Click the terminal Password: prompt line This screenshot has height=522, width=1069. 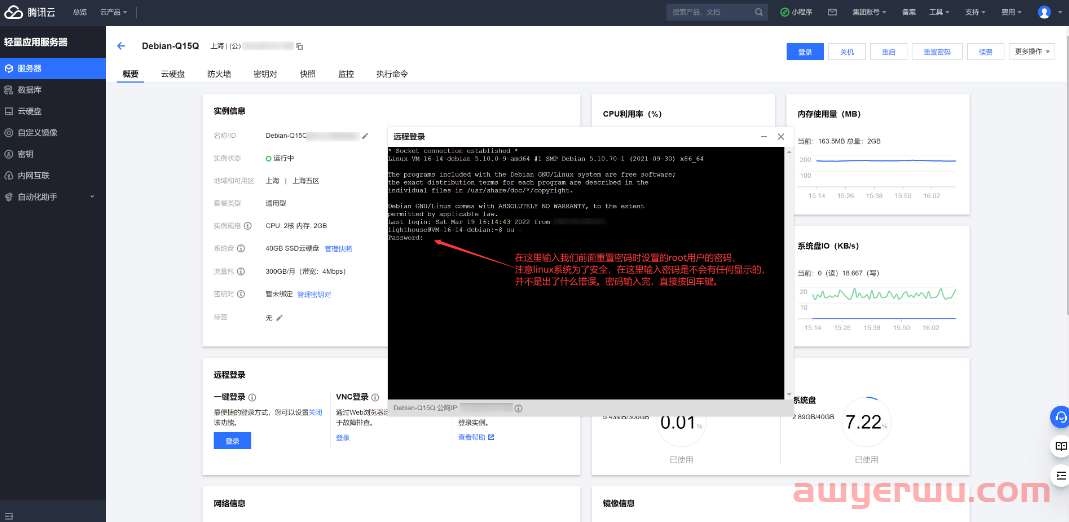tap(406, 238)
